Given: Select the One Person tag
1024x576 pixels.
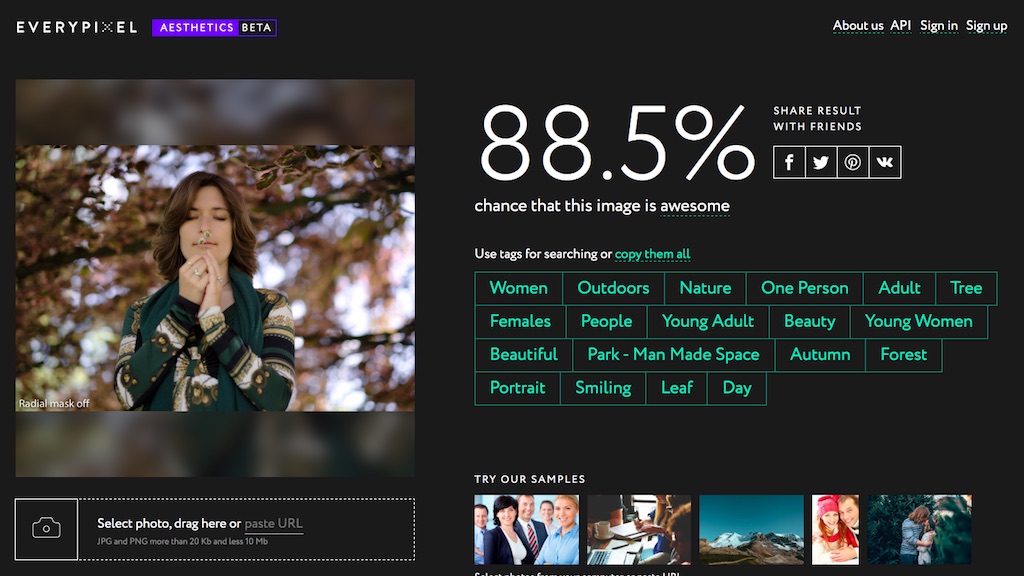Looking at the screenshot, I should tap(805, 288).
